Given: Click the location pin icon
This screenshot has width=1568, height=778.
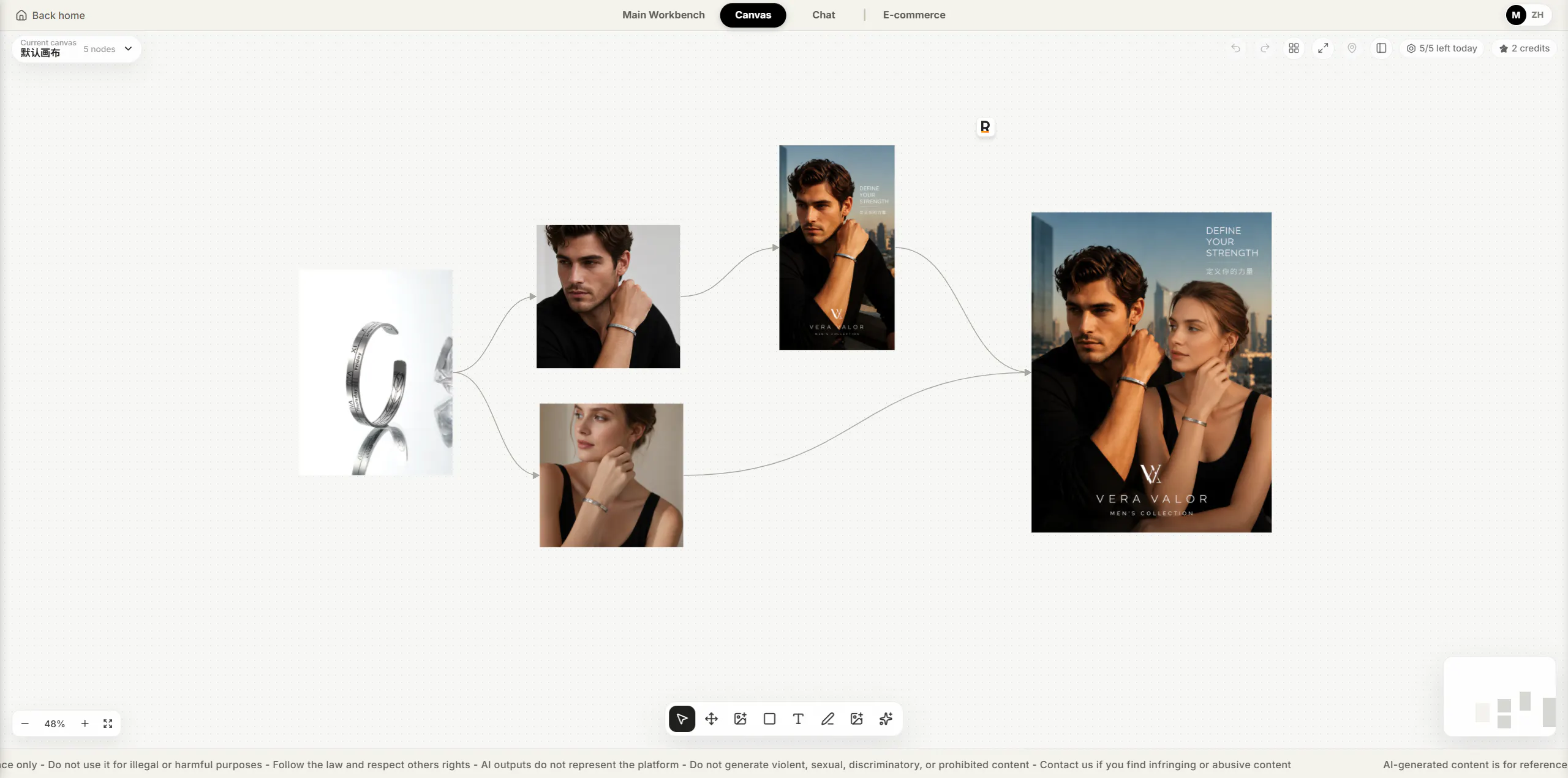Looking at the screenshot, I should [1352, 48].
